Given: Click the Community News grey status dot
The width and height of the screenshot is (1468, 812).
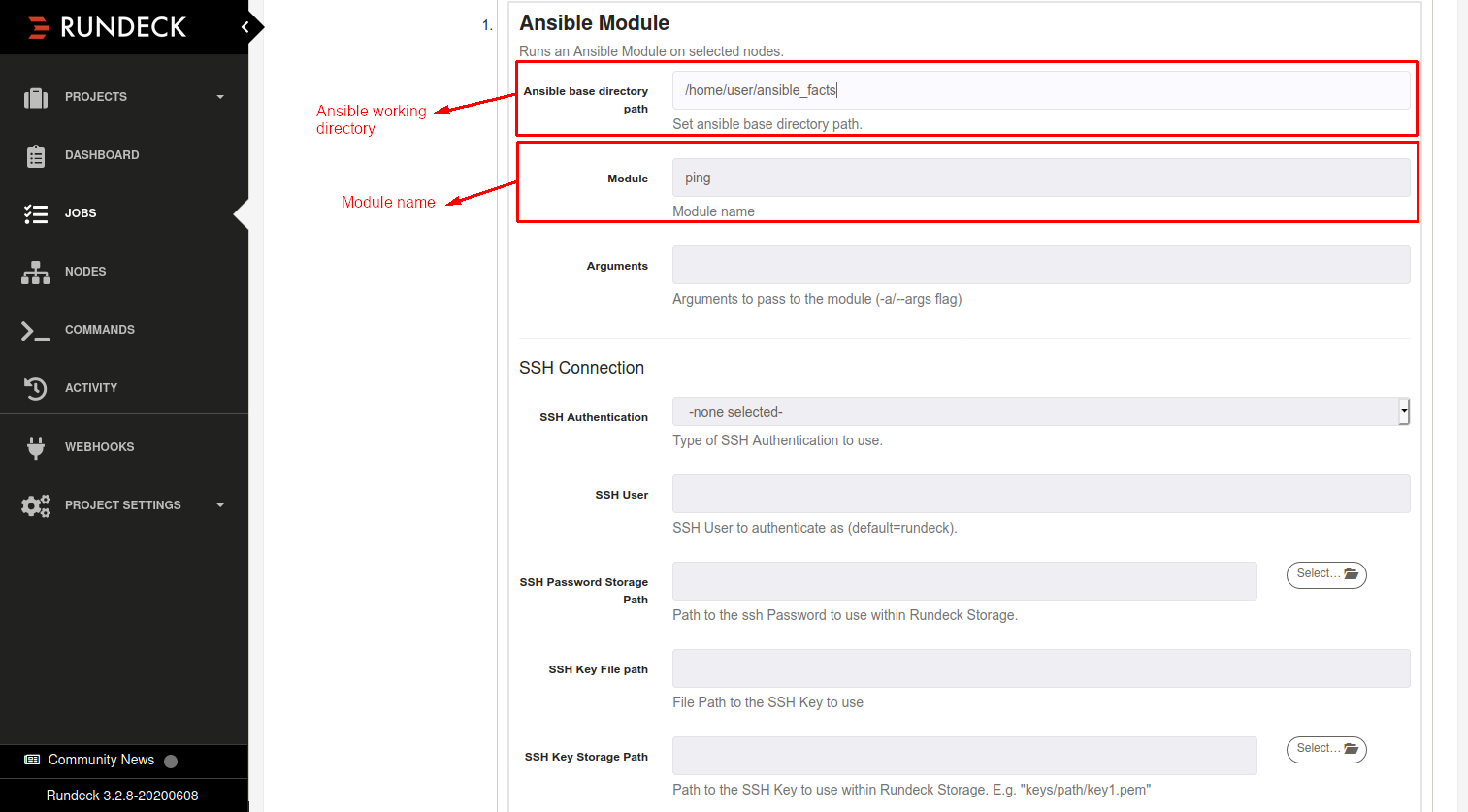Looking at the screenshot, I should (171, 762).
